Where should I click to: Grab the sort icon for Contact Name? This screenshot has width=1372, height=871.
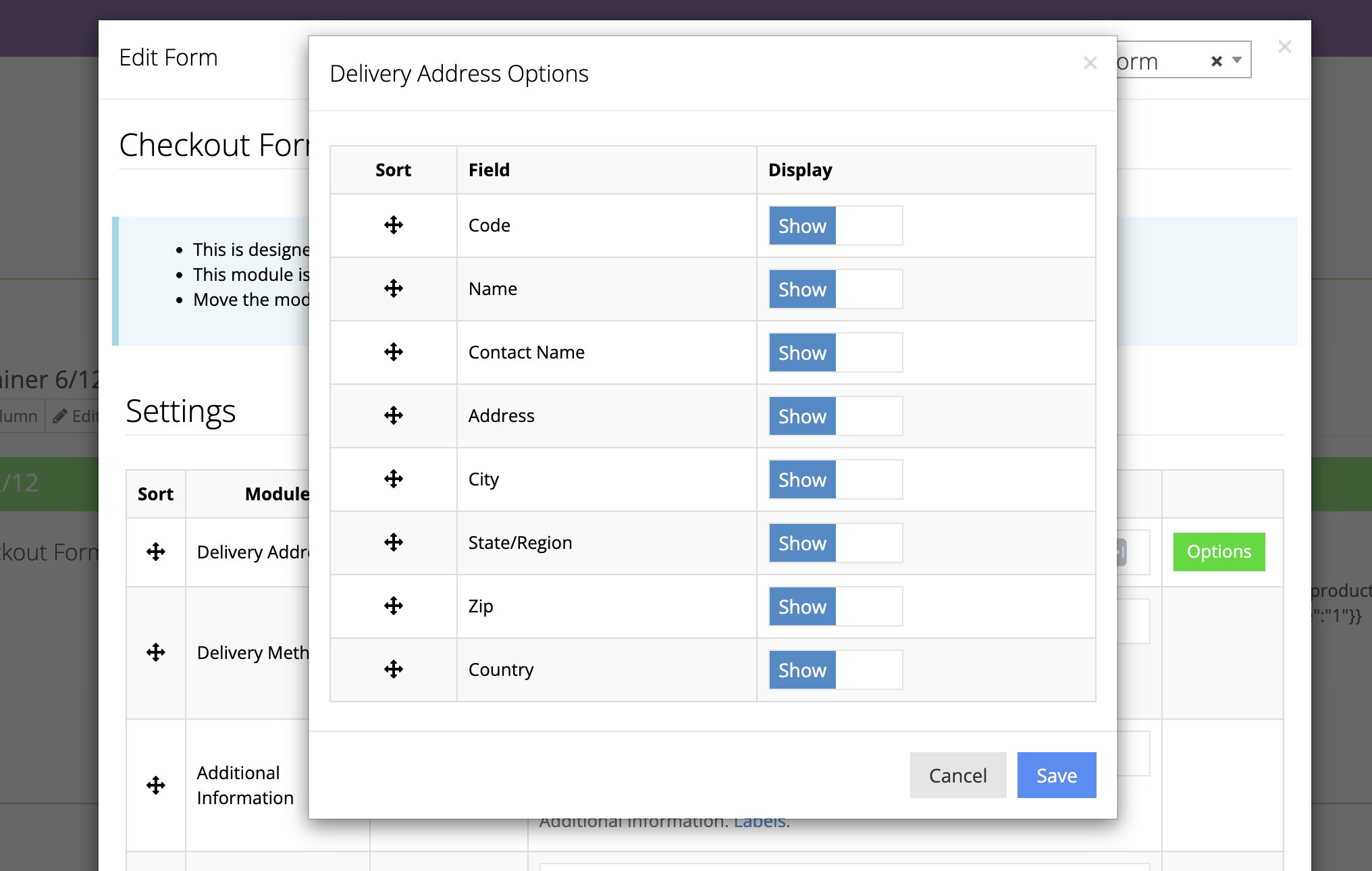tap(394, 352)
